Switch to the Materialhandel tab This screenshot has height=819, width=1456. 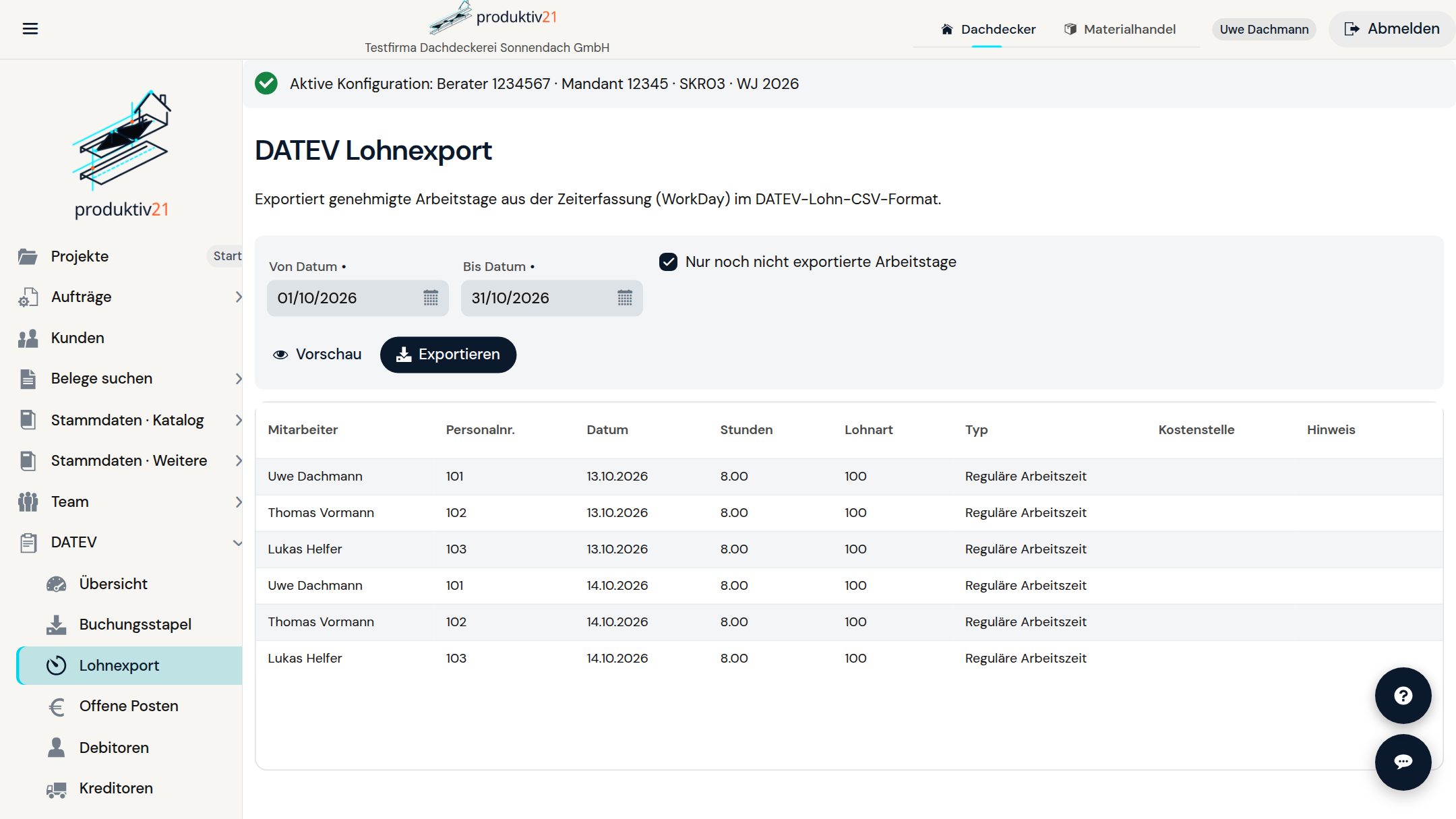tap(1120, 29)
